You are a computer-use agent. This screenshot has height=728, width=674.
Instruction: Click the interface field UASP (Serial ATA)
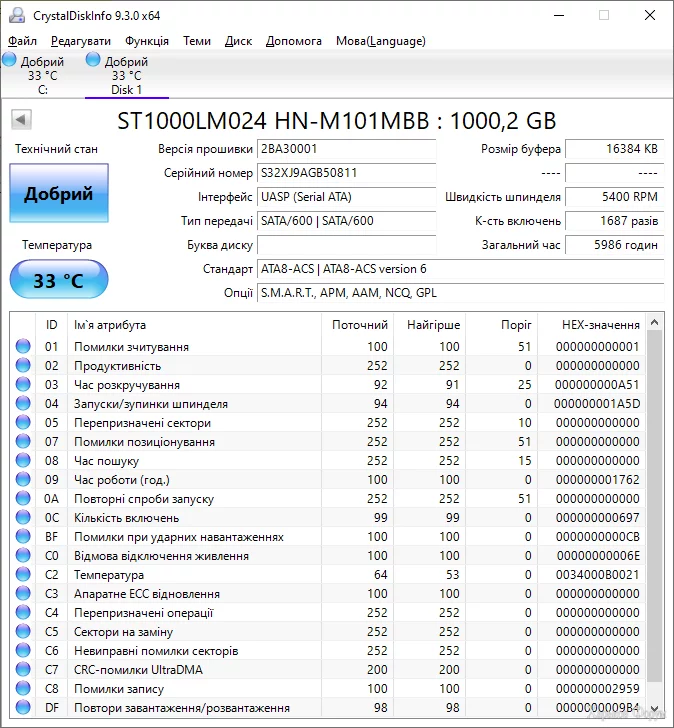347,197
